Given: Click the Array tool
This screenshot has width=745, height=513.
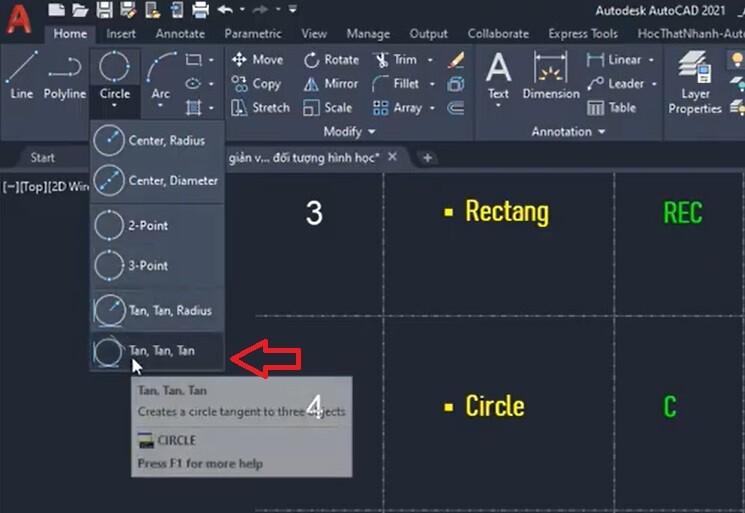Looking at the screenshot, I should [x=398, y=108].
